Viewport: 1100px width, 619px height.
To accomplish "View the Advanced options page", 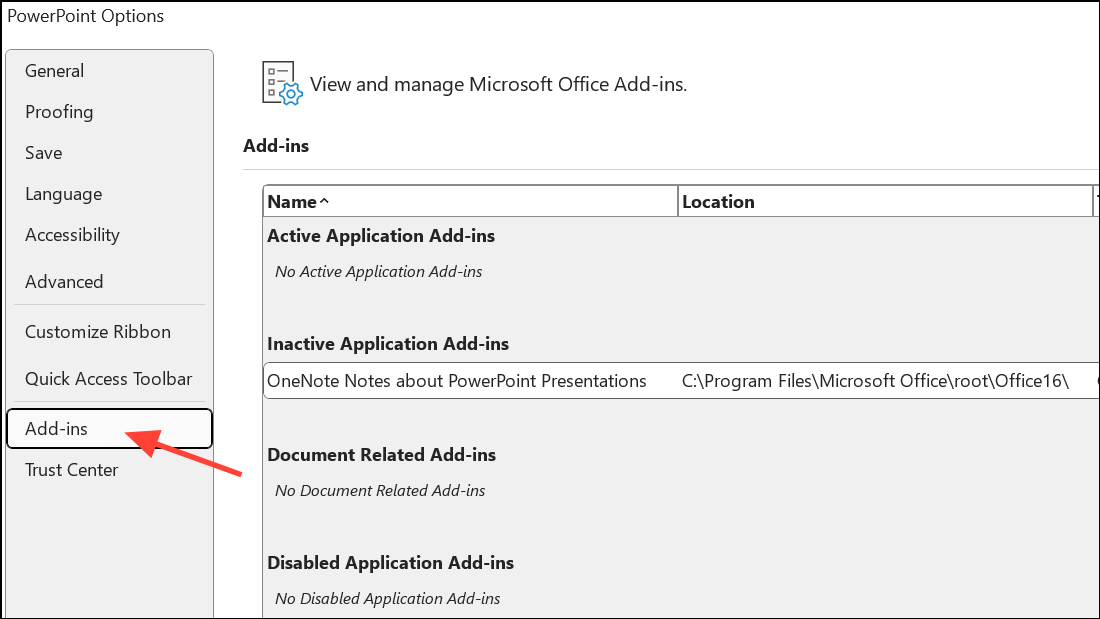I will pyautogui.click(x=64, y=282).
